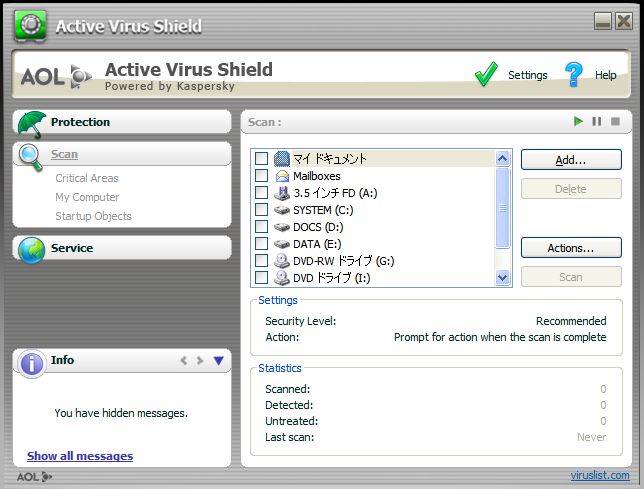644x489 pixels.
Task: Select Critical Areas scan task
Action: [87, 178]
